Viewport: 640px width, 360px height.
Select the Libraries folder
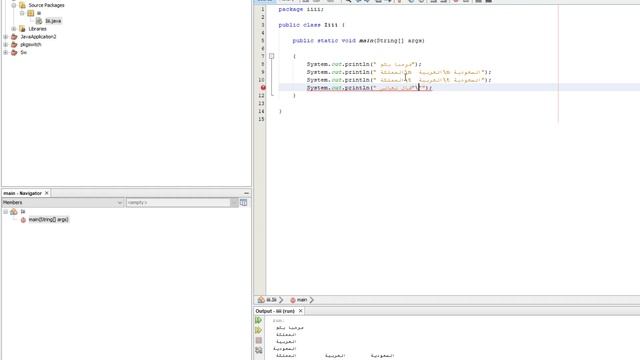coord(37,29)
